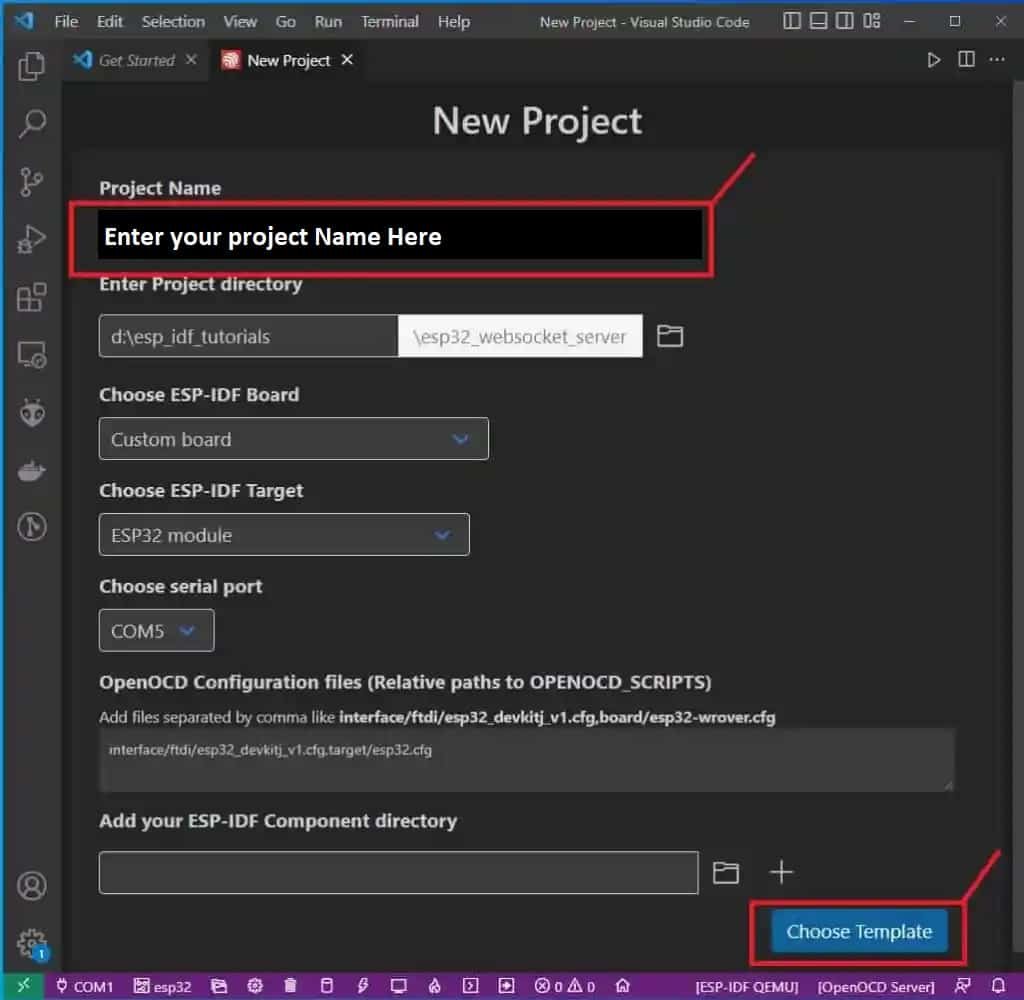The height and width of the screenshot is (1000, 1024).
Task: Click + to add another component directory
Action: click(x=781, y=872)
